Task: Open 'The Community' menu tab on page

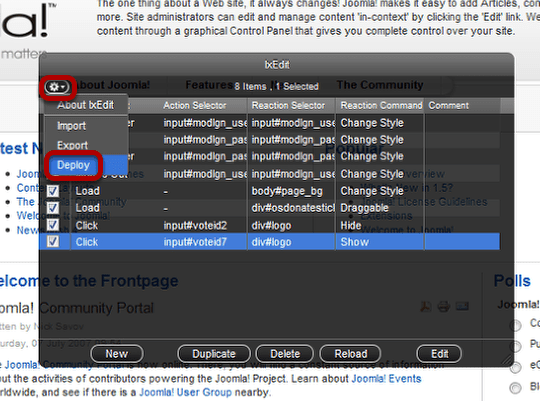Action: [380, 85]
